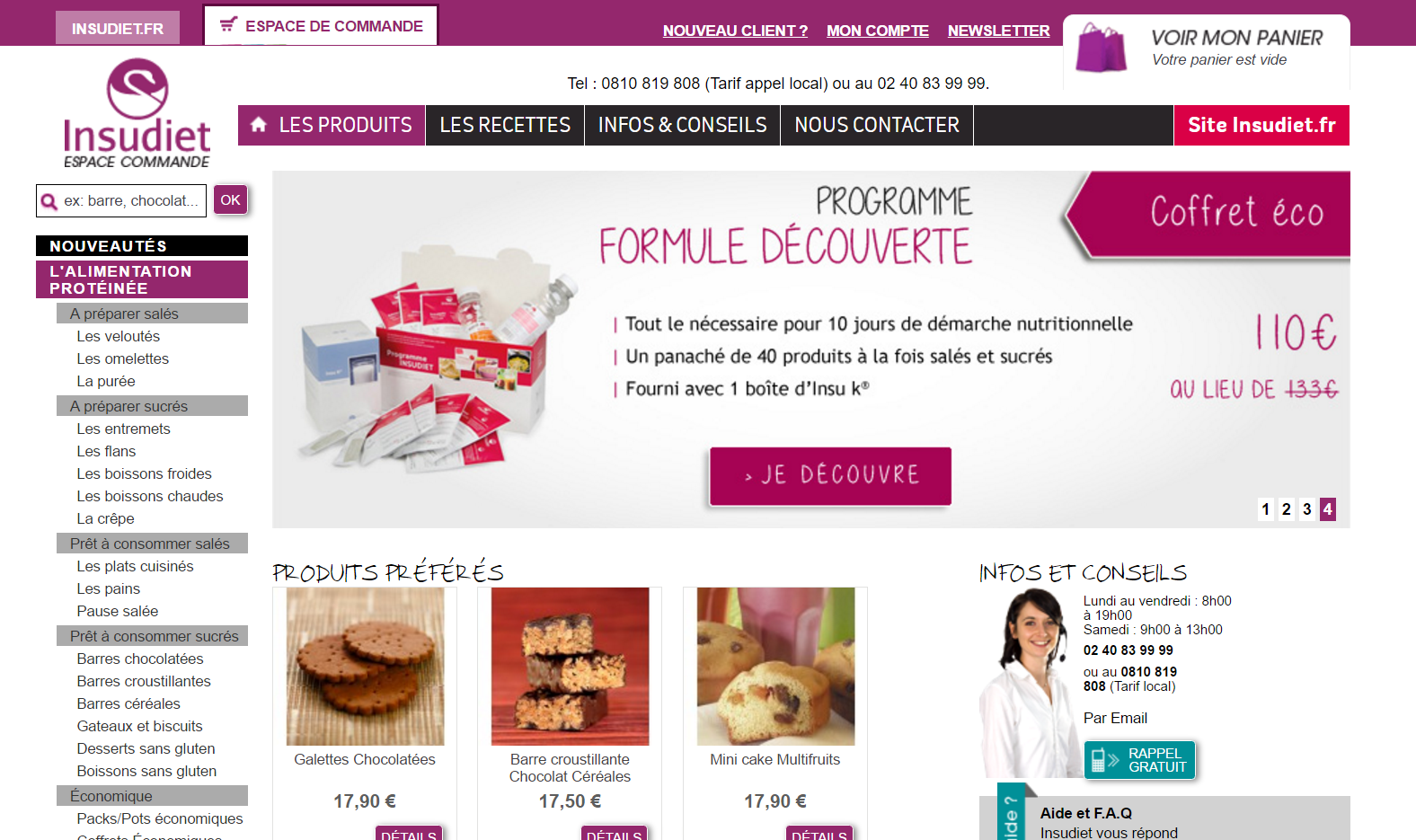Image resolution: width=1416 pixels, height=840 pixels.
Task: Click the shopping bag cart icon
Action: [x=1101, y=48]
